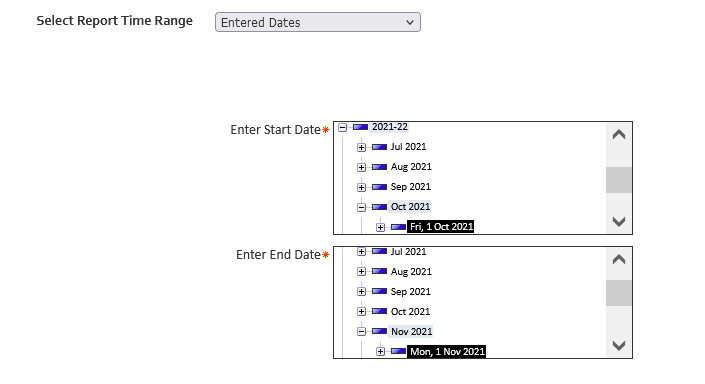Click the Start Date scroll up arrow
The height and width of the screenshot is (384, 705).
pyautogui.click(x=619, y=134)
